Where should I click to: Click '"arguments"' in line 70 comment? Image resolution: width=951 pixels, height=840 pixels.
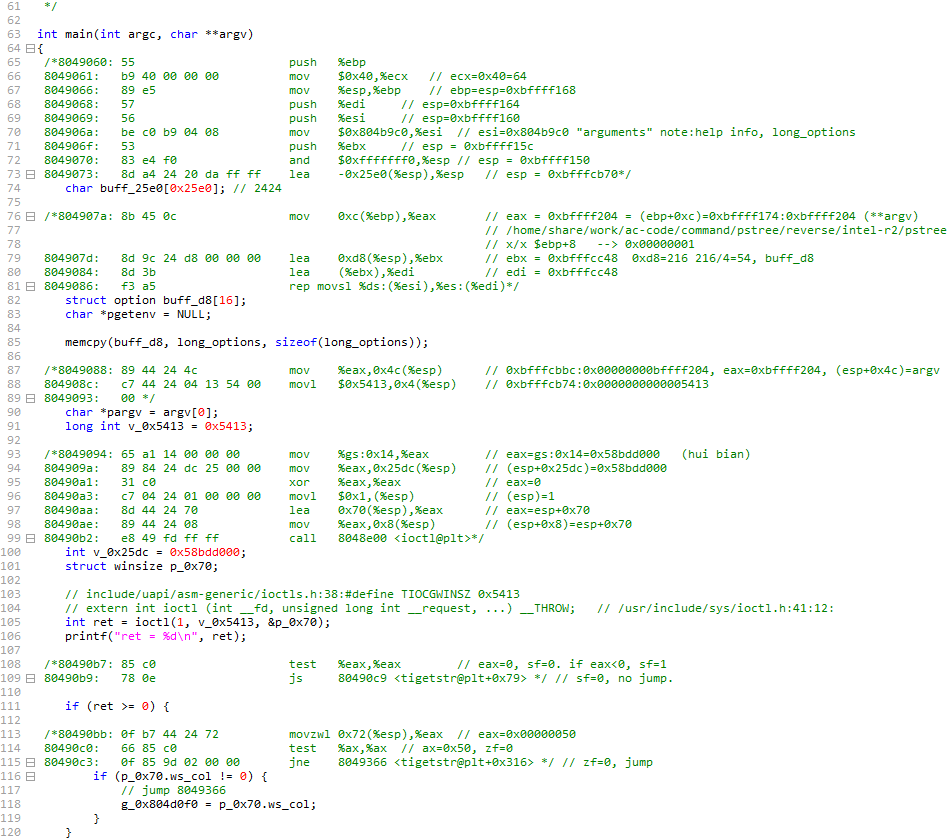click(617, 132)
